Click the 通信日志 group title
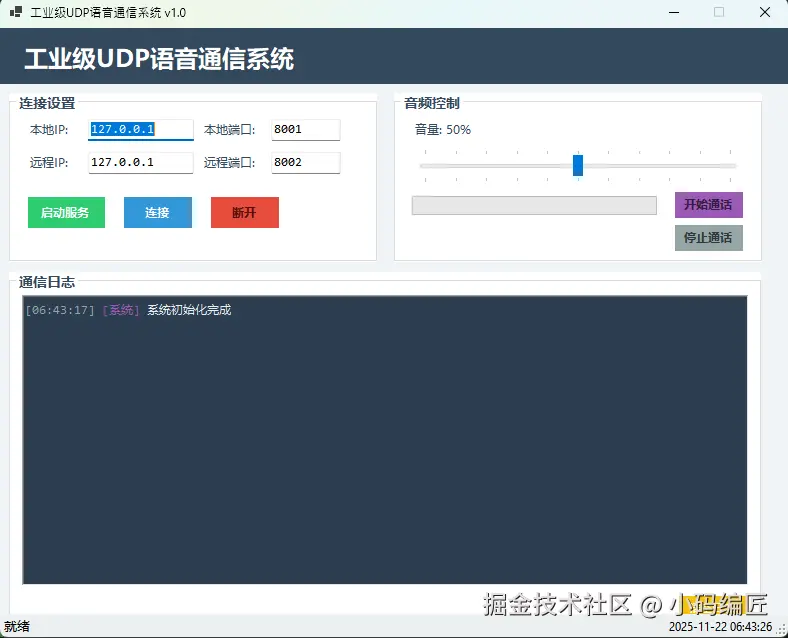The width and height of the screenshot is (788, 638). pyautogui.click(x=47, y=282)
